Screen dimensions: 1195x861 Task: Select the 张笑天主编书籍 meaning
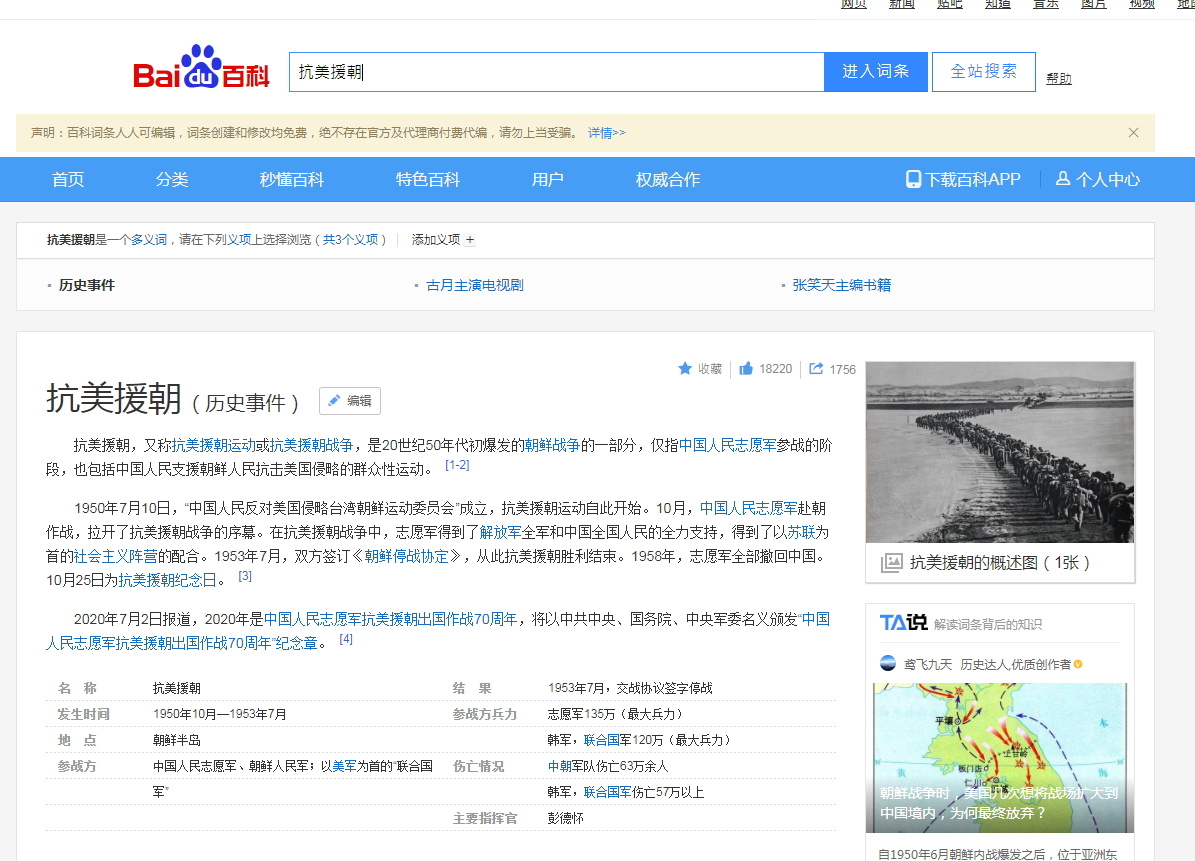(841, 285)
